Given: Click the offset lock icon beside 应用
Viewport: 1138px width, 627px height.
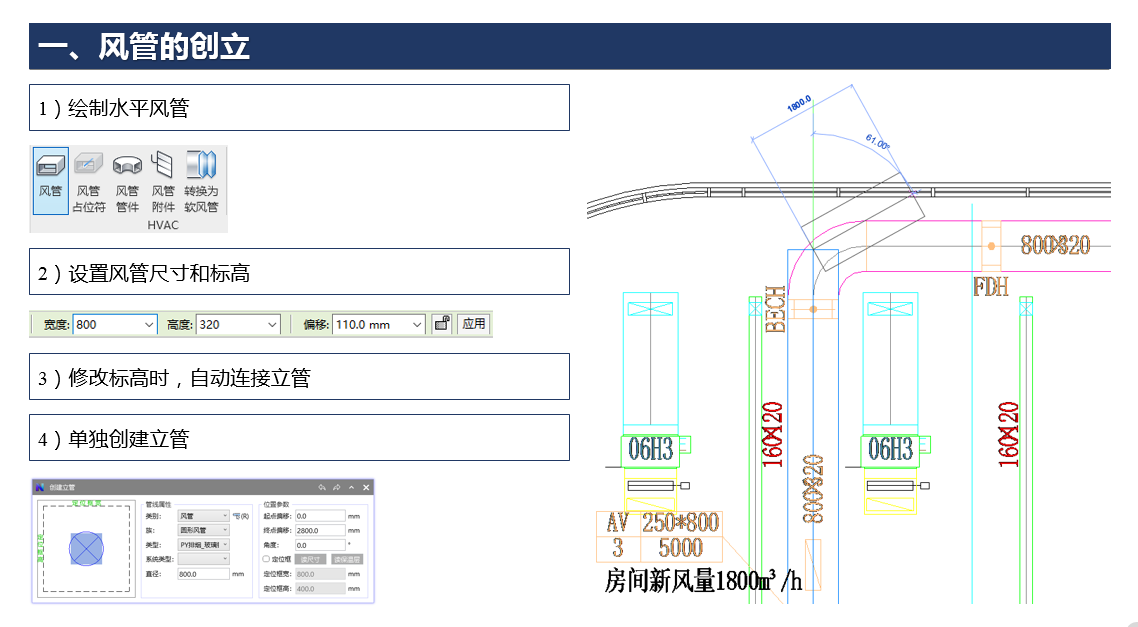Looking at the screenshot, I should (x=441, y=324).
